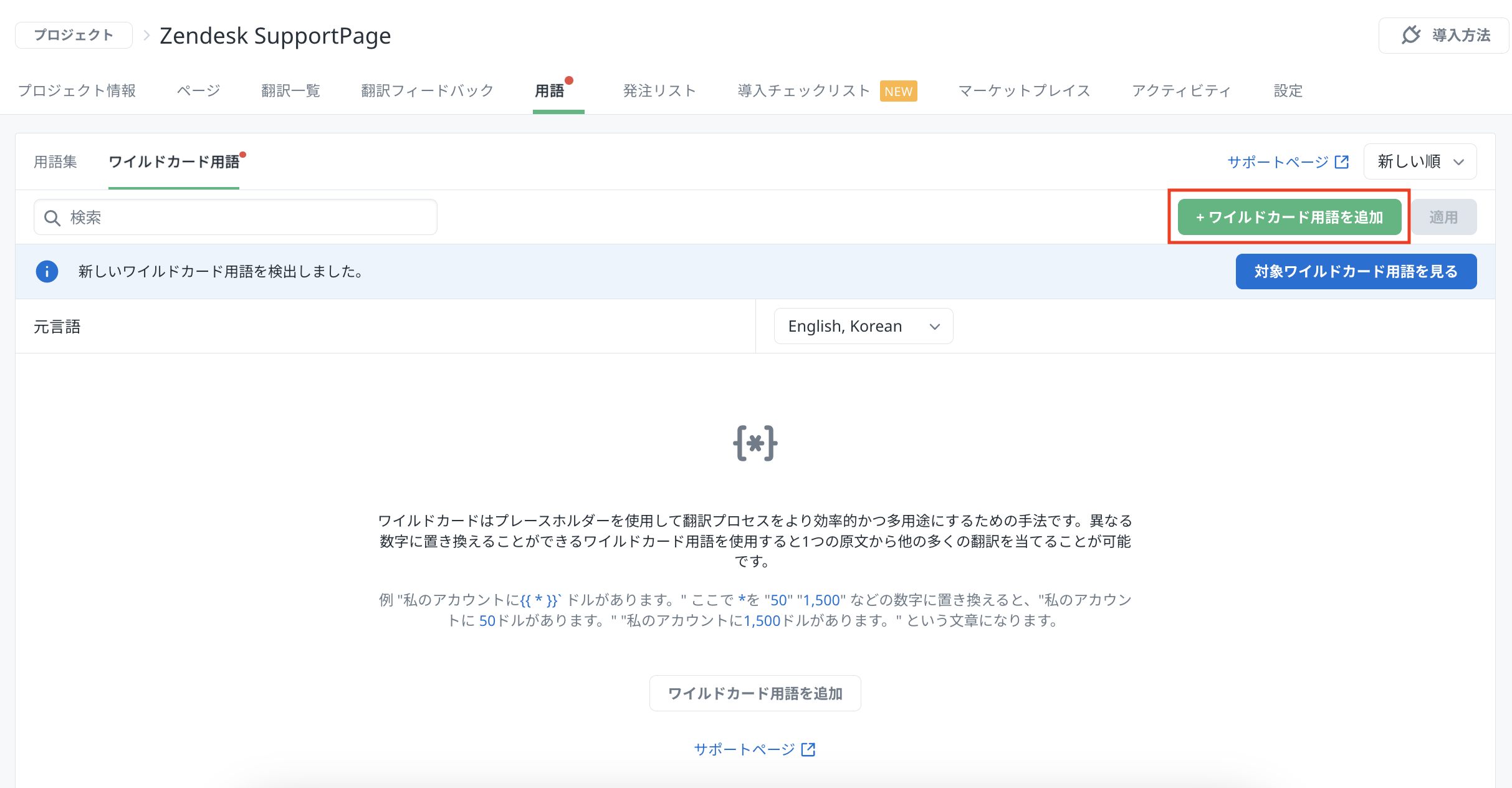The height and width of the screenshot is (788, 1512).
Task: Click the search magnifier icon
Action: pos(52,218)
